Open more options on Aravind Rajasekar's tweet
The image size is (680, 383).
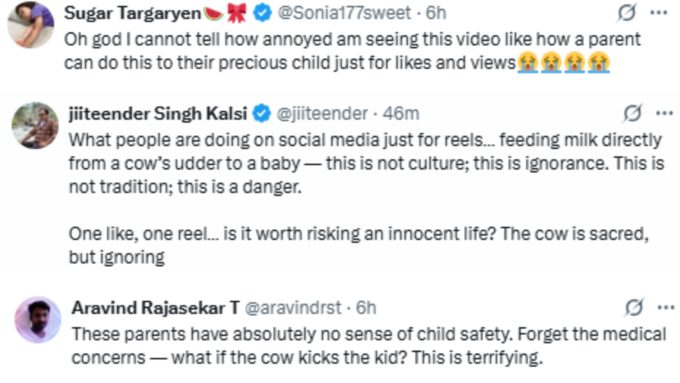coord(666,308)
